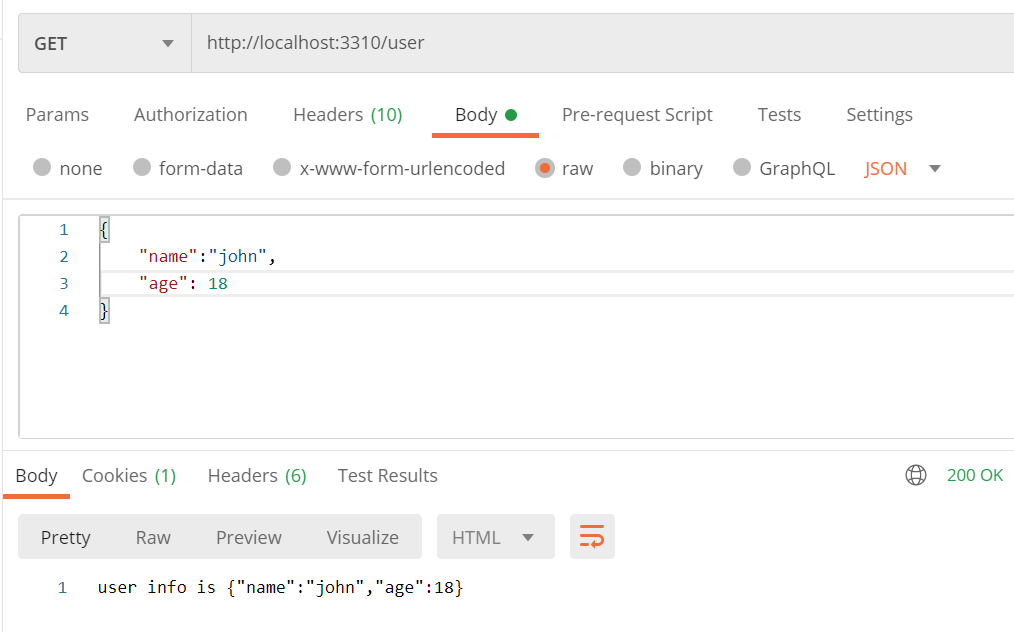Click the Preview response button
This screenshot has height=632, width=1014.
pos(249,537)
